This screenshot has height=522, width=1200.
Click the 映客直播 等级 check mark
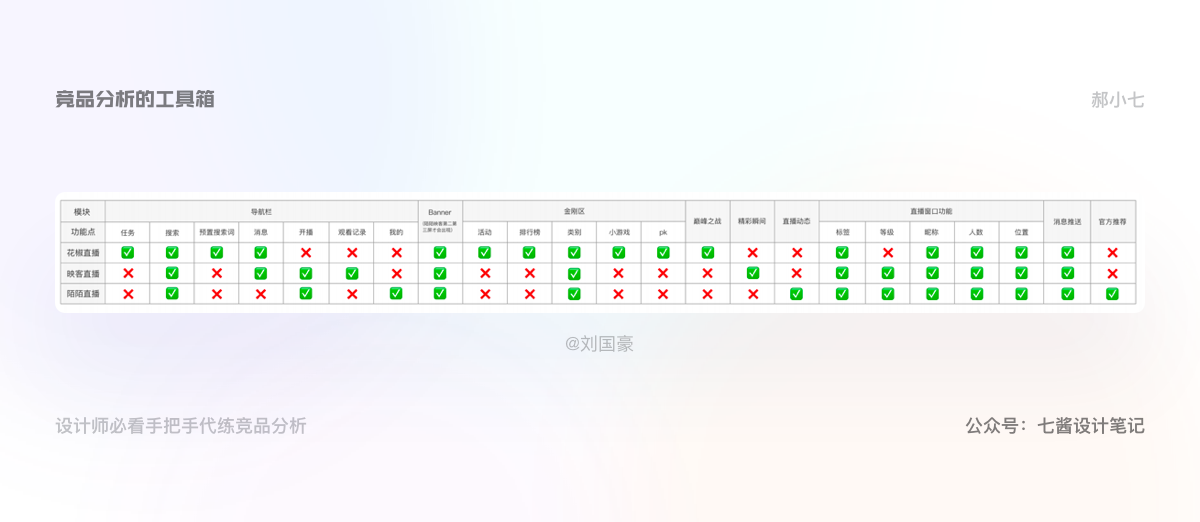pos(888,273)
